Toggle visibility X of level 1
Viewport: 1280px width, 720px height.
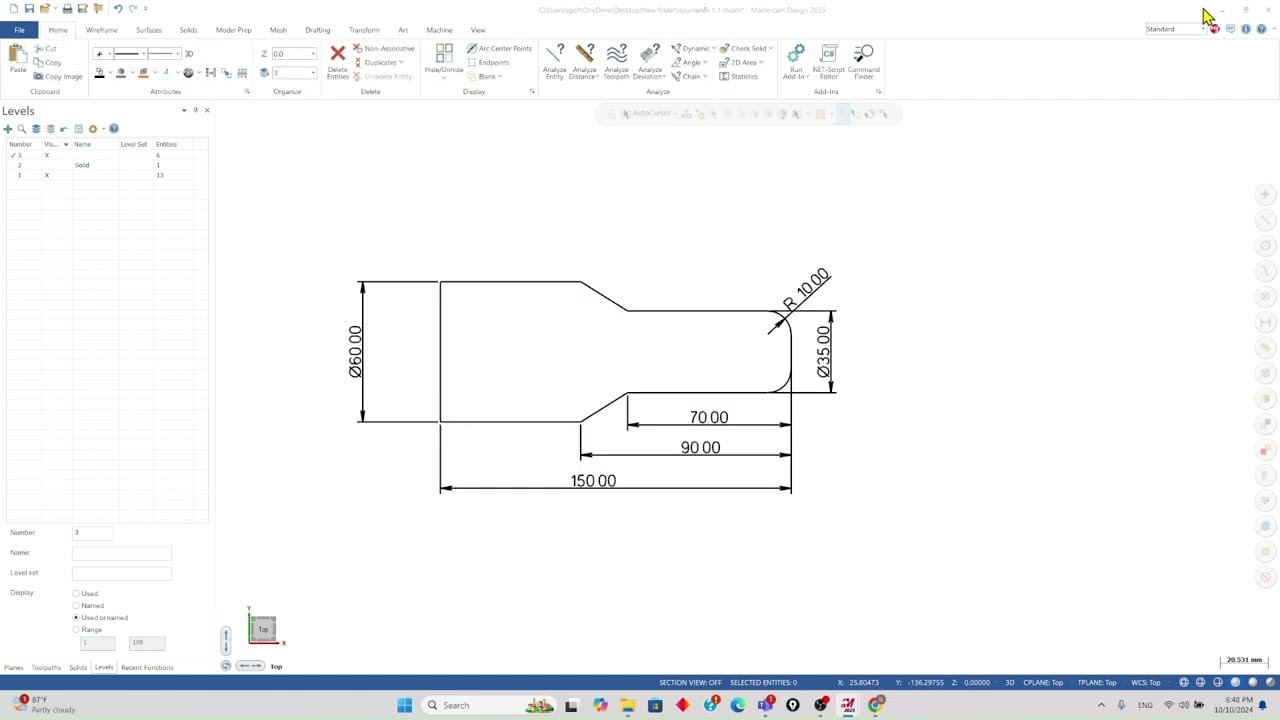click(46, 175)
